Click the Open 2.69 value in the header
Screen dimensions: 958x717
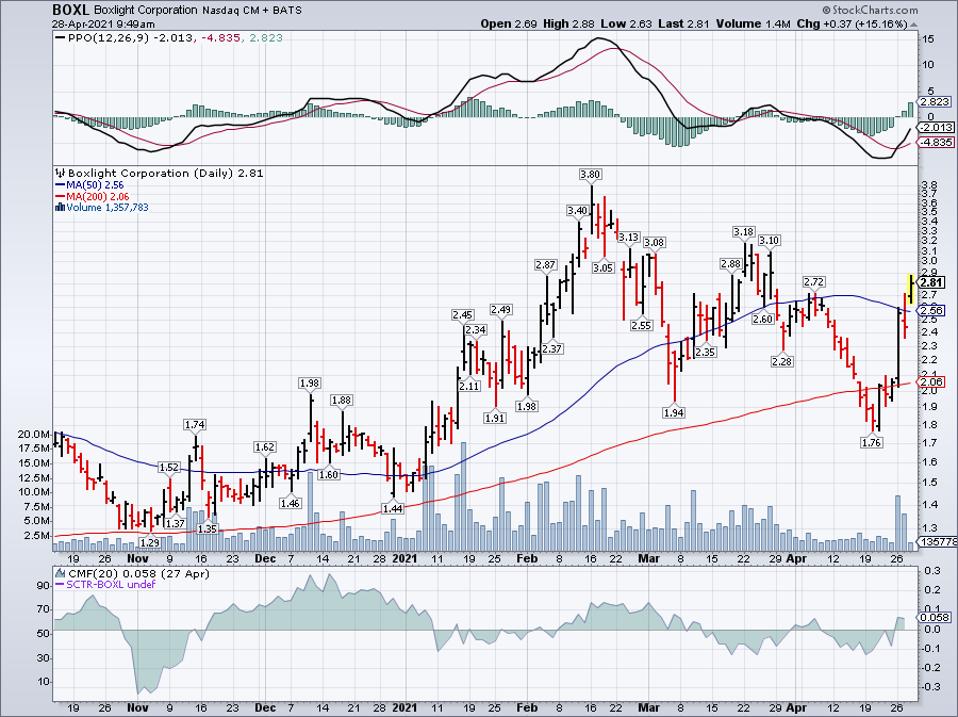click(508, 24)
